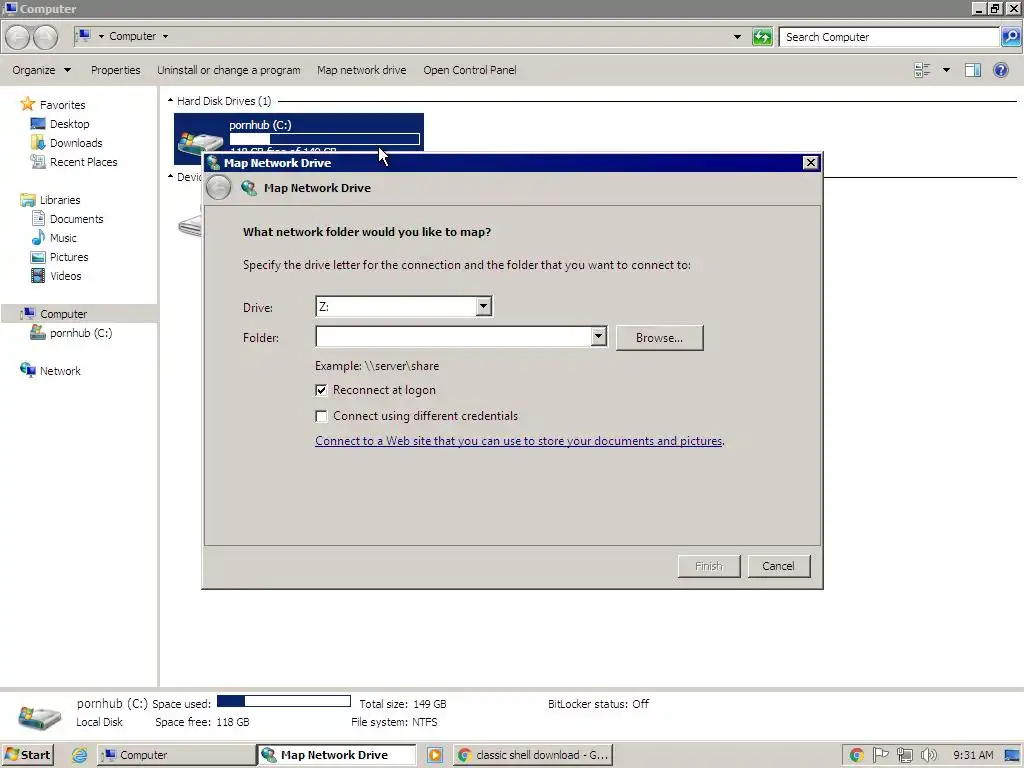Click Chrome icon in system tray
The height and width of the screenshot is (768, 1024).
pos(856,756)
